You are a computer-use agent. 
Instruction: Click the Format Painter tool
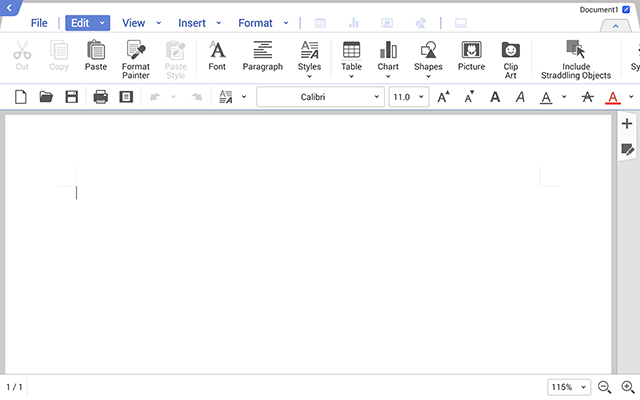(135, 56)
